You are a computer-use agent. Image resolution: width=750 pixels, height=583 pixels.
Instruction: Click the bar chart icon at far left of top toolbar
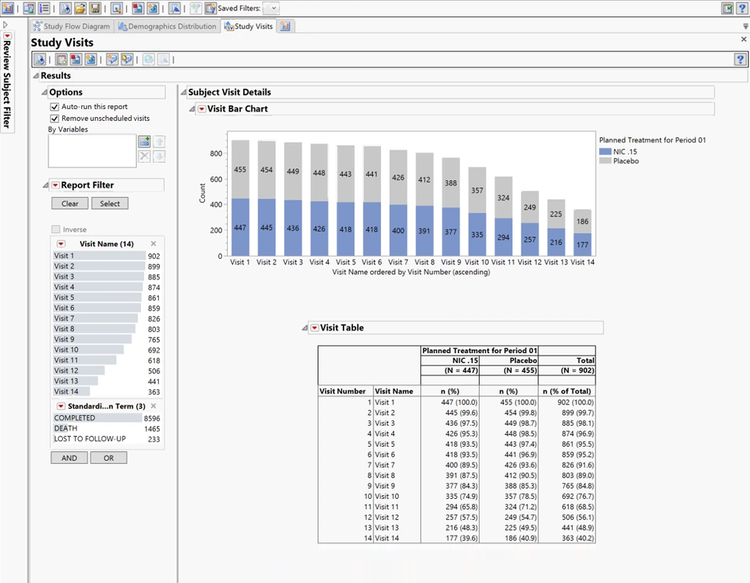8,8
